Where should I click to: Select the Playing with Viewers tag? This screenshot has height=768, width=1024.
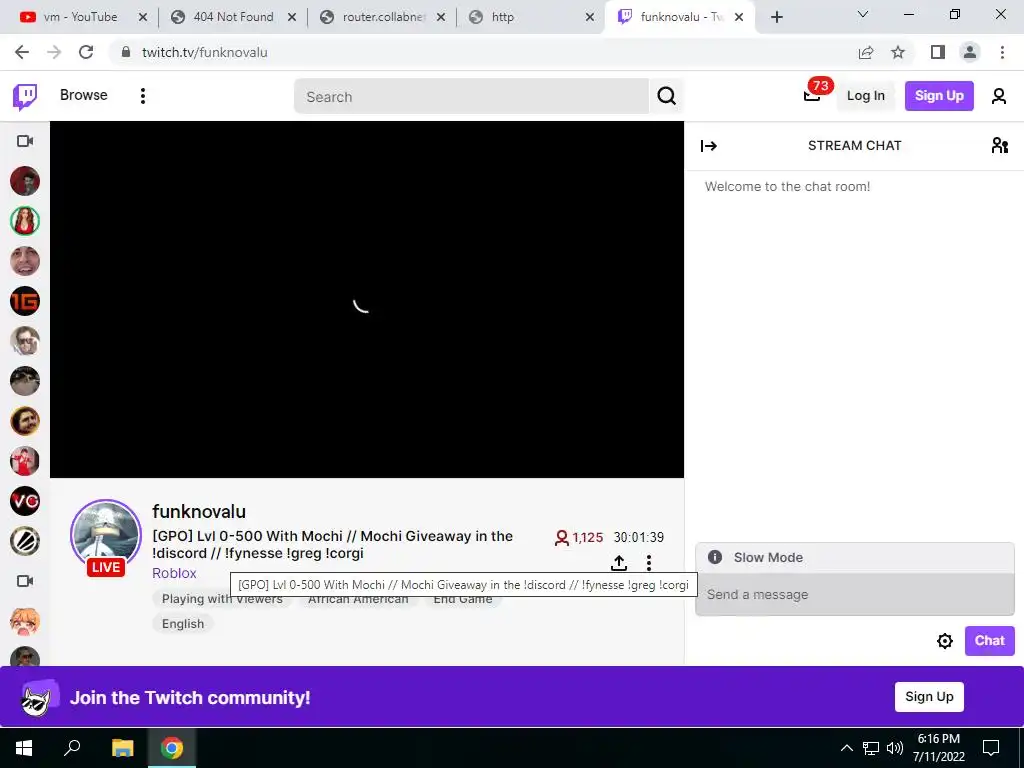pos(222,598)
